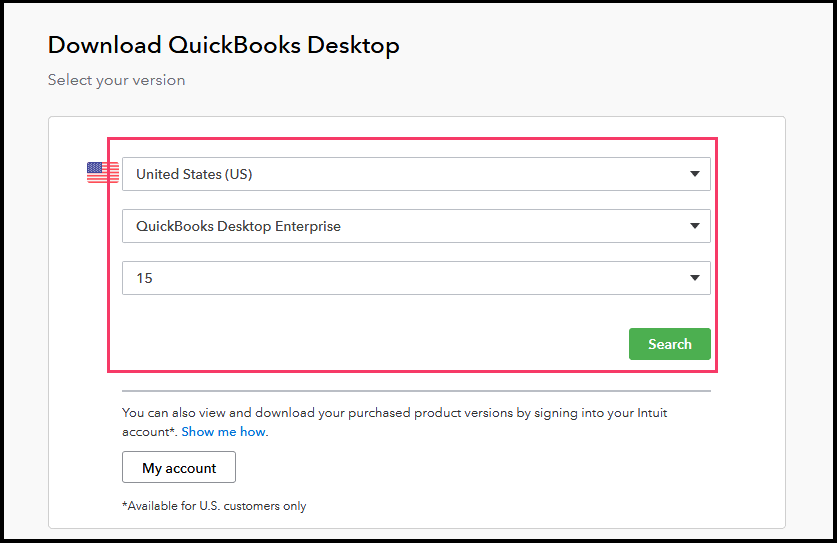Click the gray divider line below Search
The height and width of the screenshot is (543, 837).
pos(416,391)
